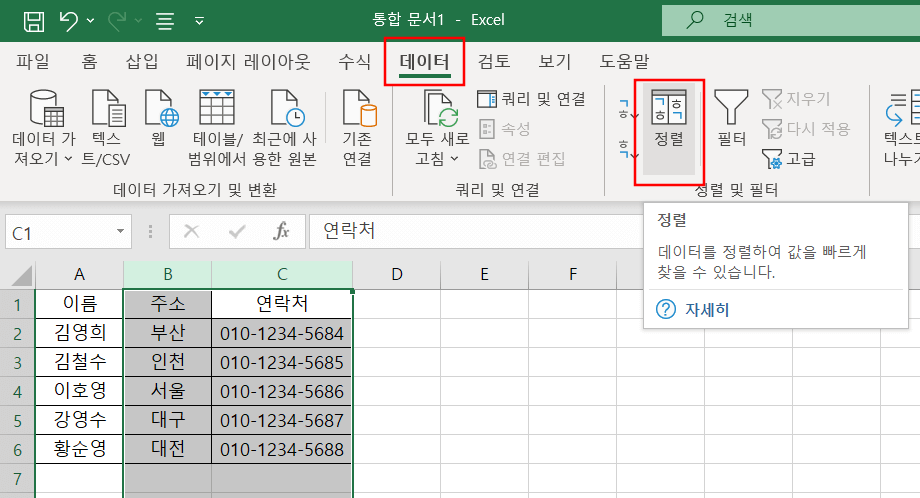
Task: Select column D header
Action: [x=397, y=275]
